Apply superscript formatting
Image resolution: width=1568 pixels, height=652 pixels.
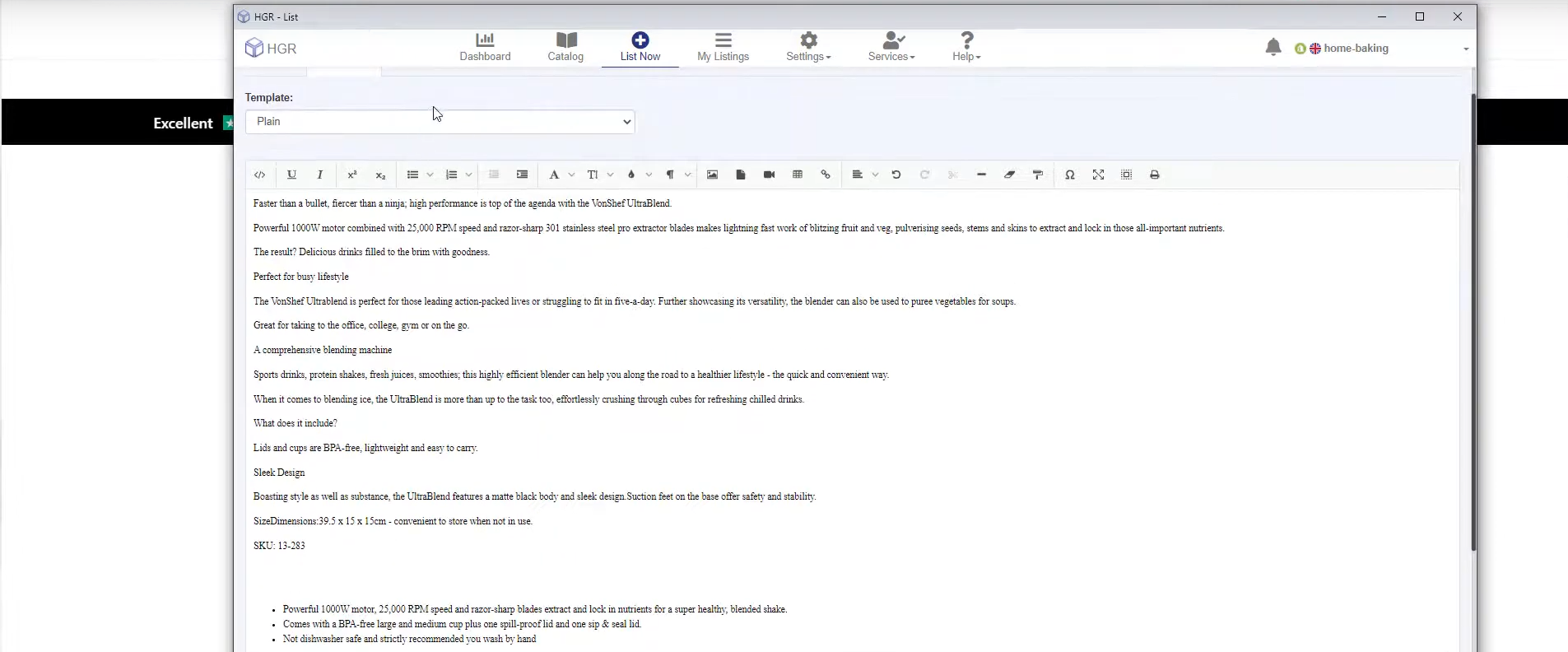352,175
